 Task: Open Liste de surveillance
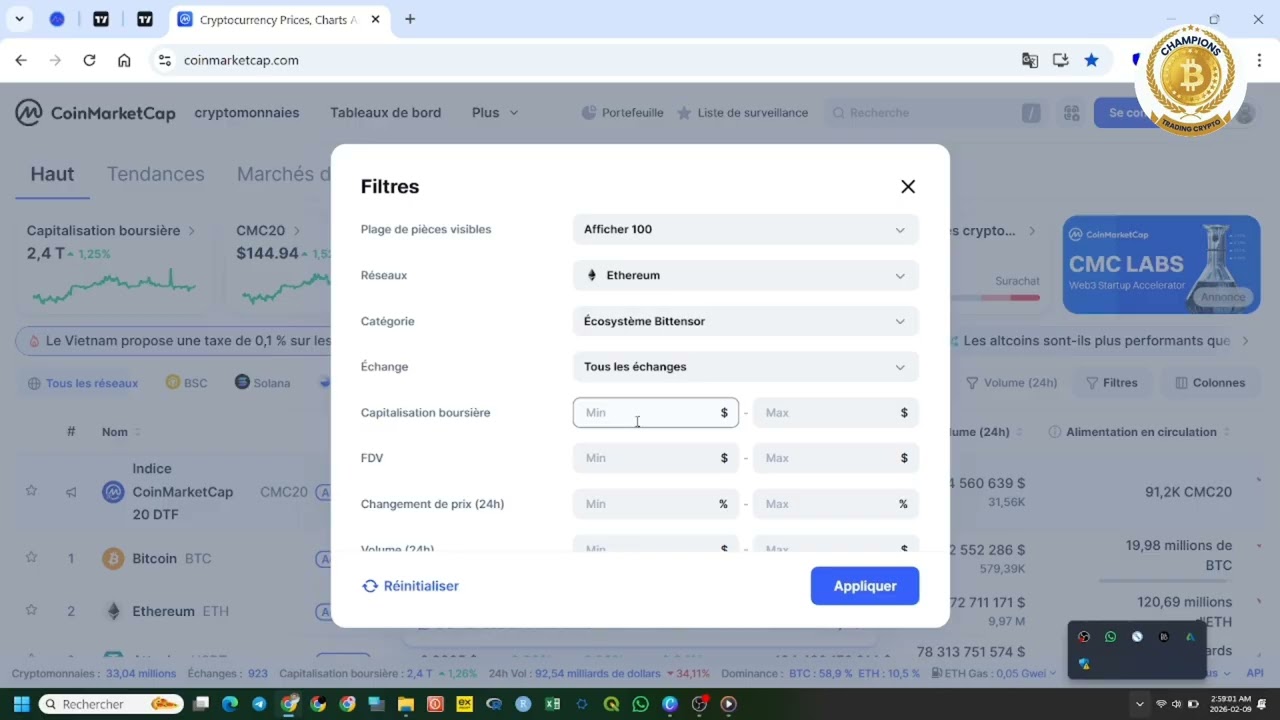tap(743, 113)
